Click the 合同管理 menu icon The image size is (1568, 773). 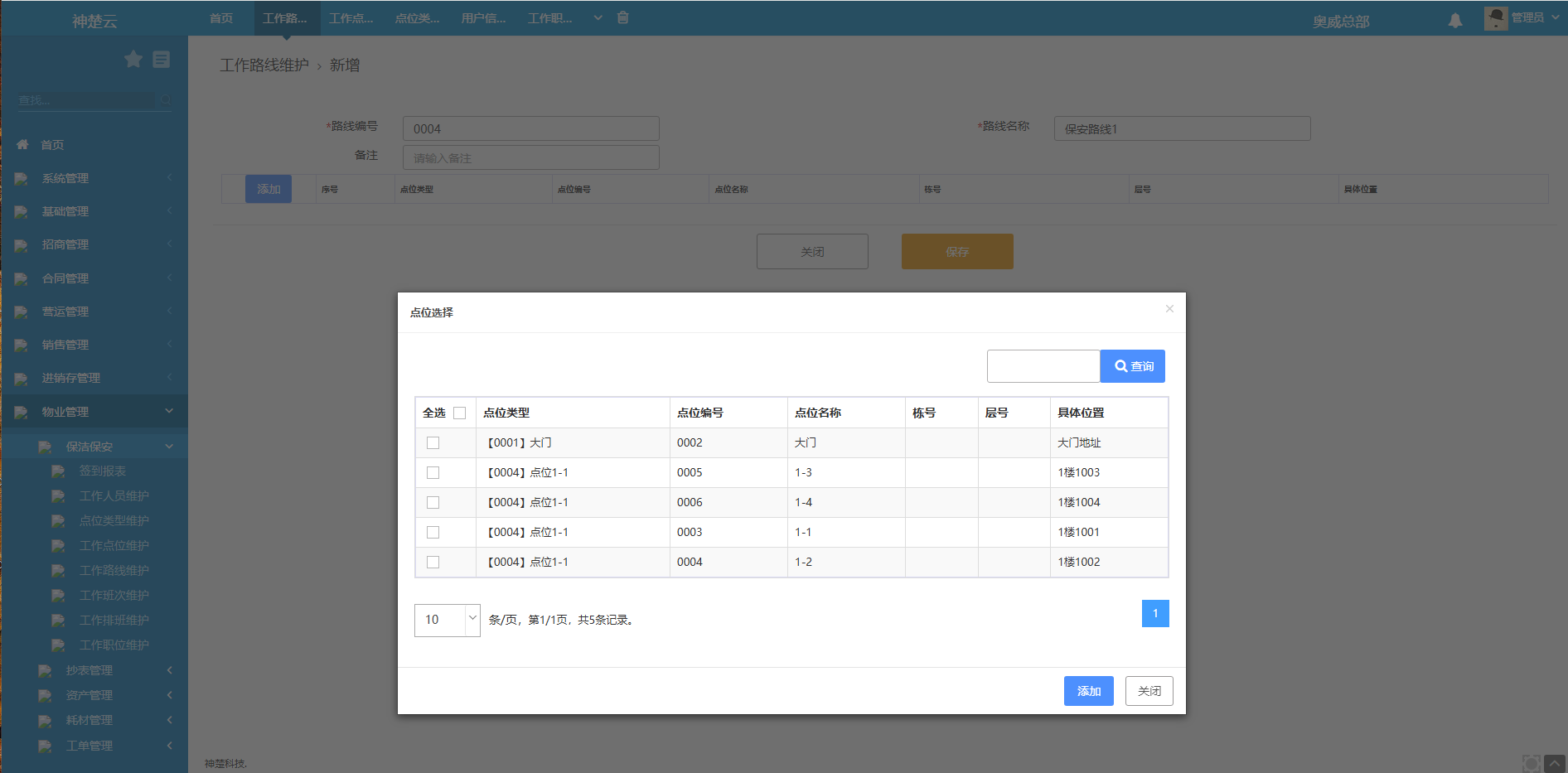click(x=22, y=278)
